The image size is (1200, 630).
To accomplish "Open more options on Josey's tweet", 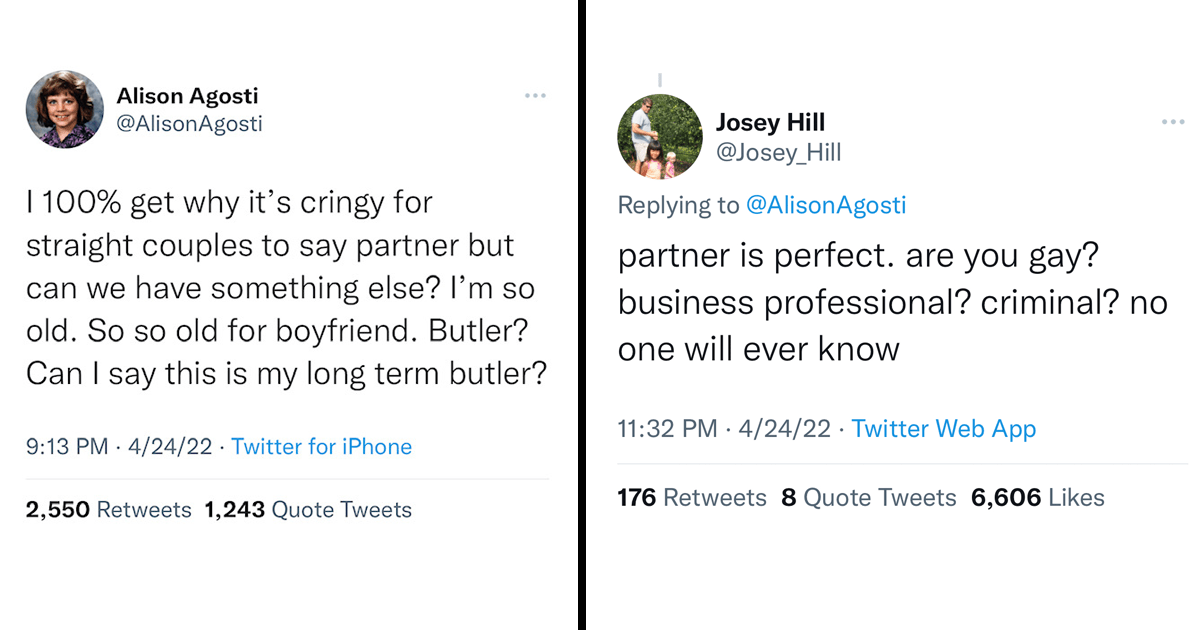I will (1172, 122).
